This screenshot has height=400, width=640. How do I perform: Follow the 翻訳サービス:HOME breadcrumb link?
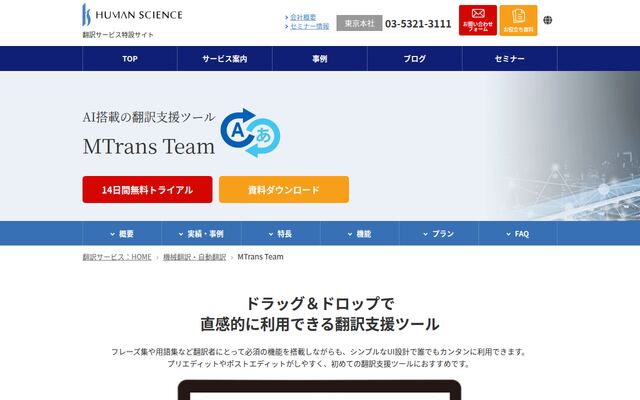117,257
